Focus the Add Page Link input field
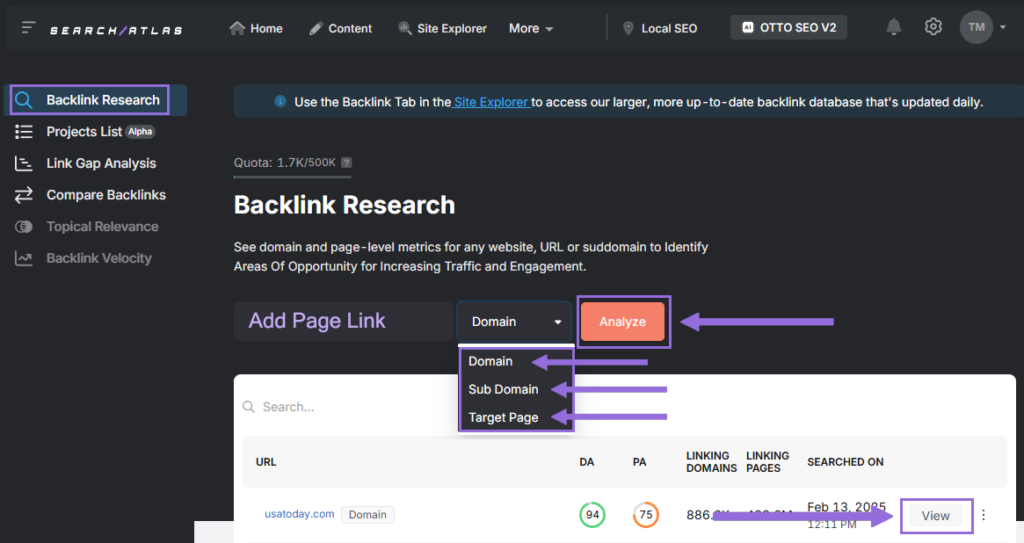Viewport: 1024px width, 543px height. 344,321
